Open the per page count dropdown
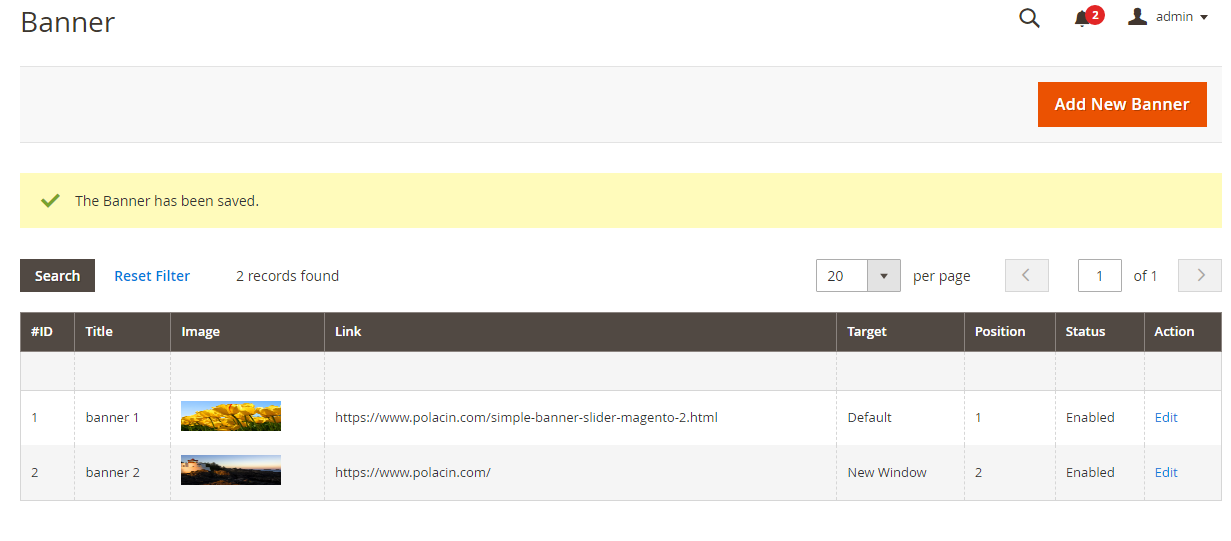 click(884, 276)
